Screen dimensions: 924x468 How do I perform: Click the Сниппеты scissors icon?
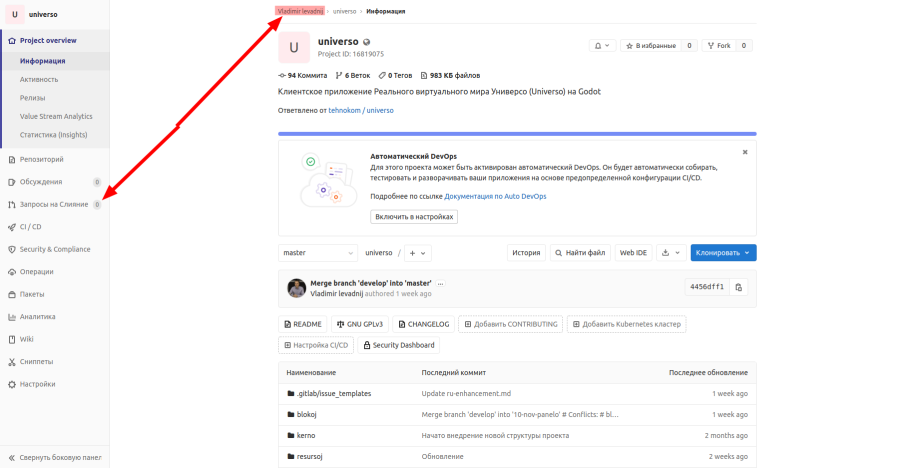[x=12, y=361]
